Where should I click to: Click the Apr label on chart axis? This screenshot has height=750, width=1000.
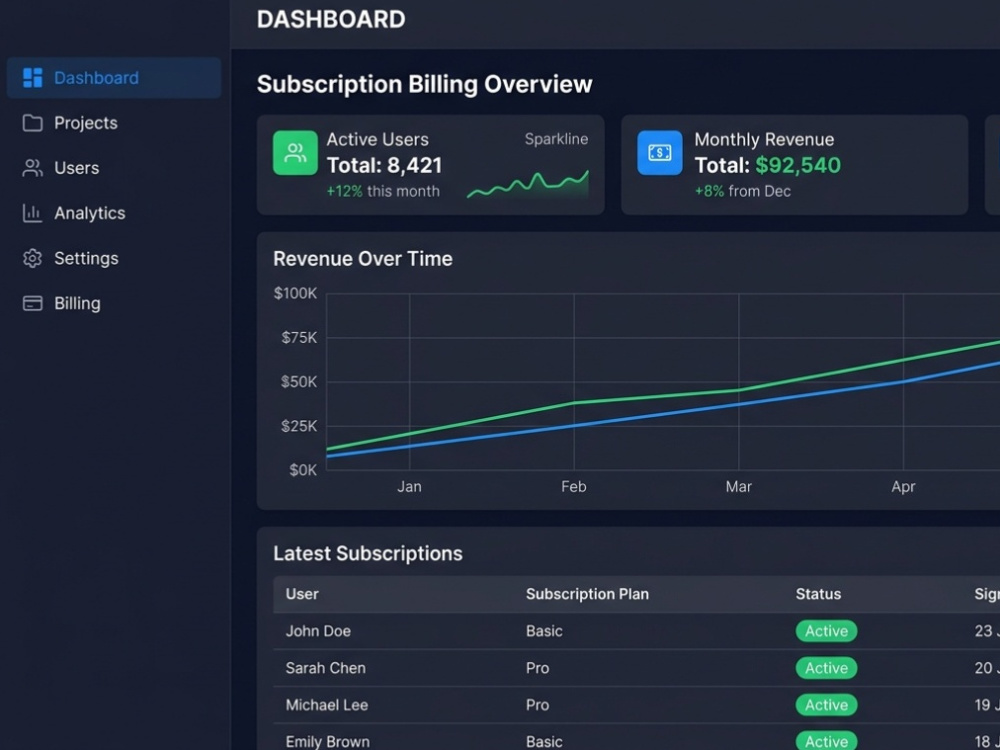pyautogui.click(x=903, y=487)
